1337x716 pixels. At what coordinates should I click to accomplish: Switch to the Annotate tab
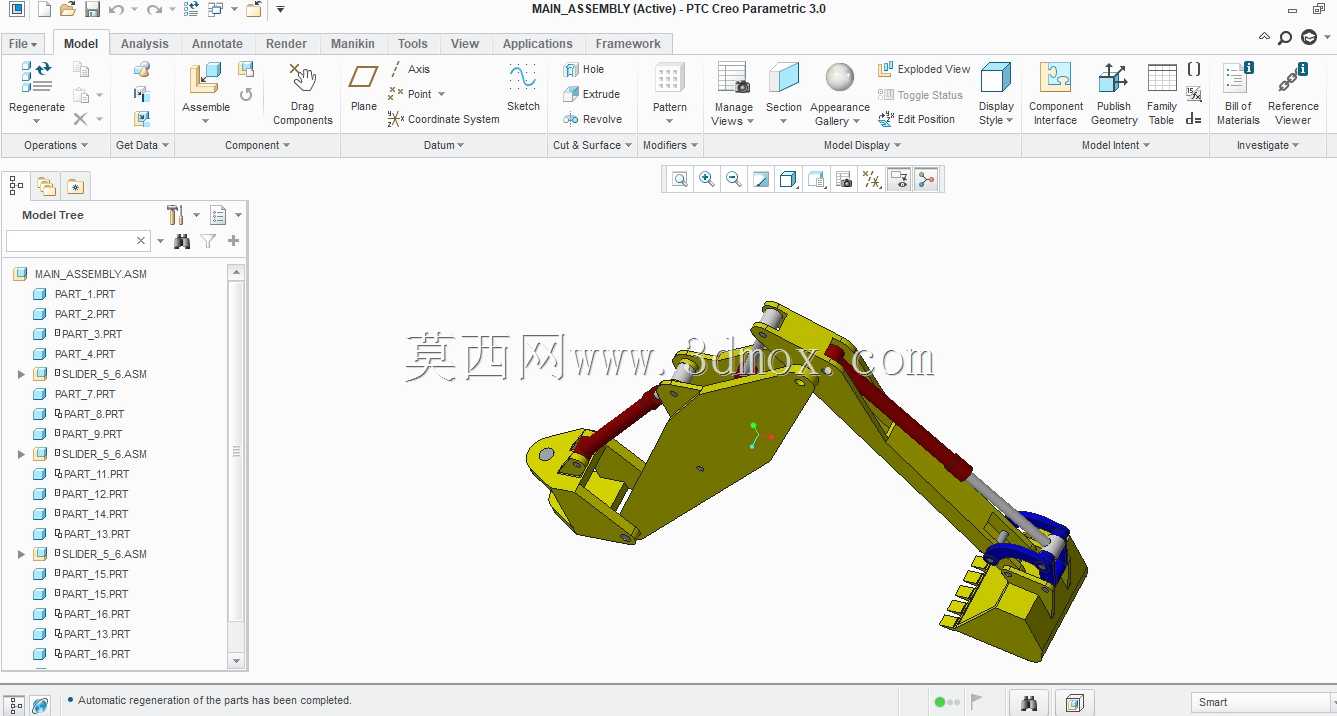(x=217, y=44)
